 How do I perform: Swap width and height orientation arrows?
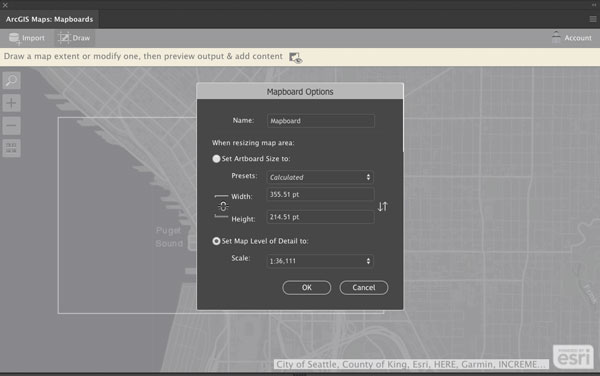(383, 207)
